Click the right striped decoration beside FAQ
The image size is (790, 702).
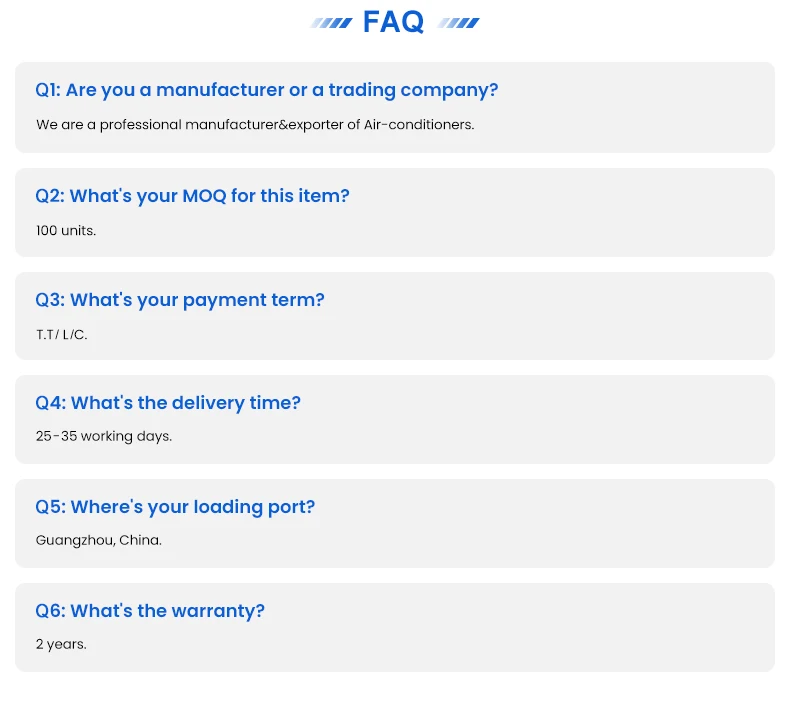point(459,23)
